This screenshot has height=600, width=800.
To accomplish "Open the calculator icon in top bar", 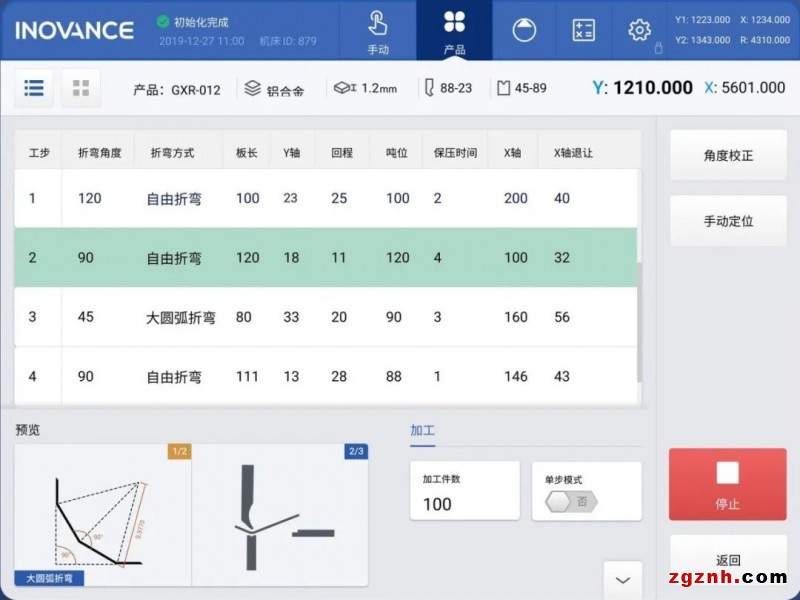I will (583, 31).
